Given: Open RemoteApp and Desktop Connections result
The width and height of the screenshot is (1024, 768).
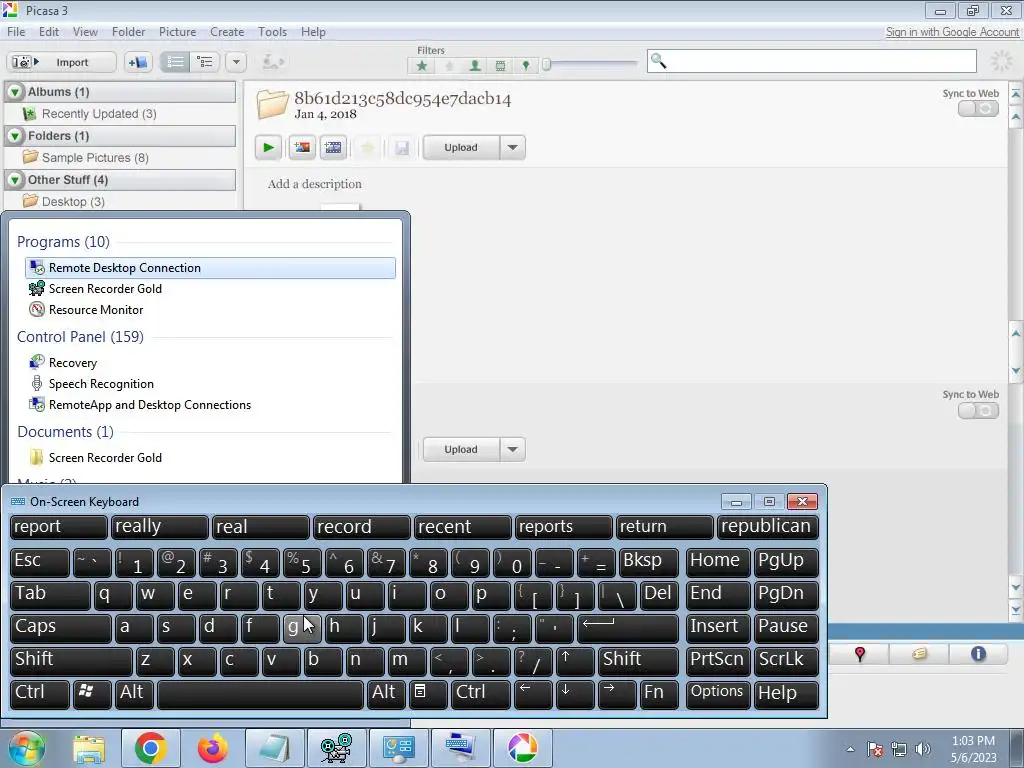Looking at the screenshot, I should coord(210,405).
